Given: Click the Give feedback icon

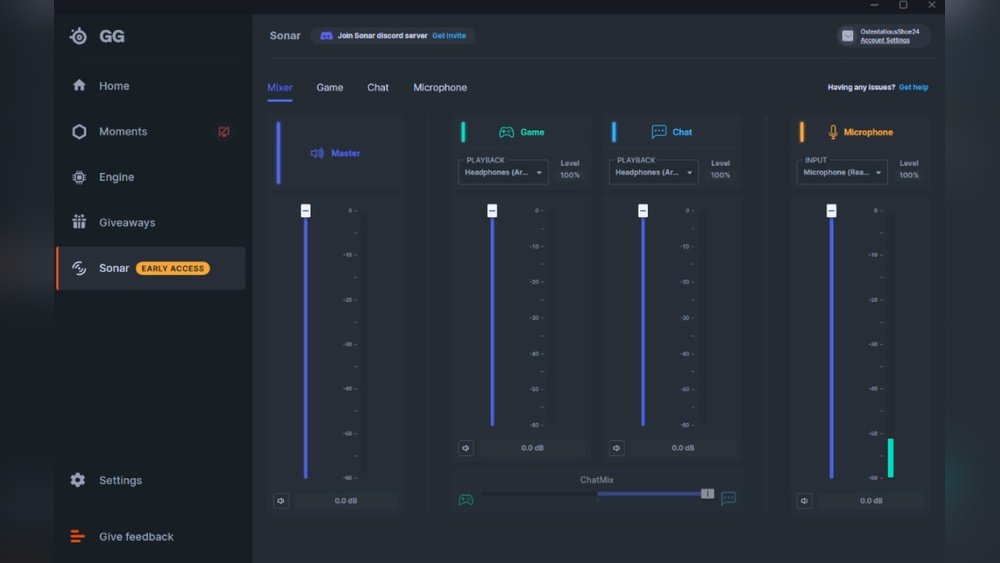Looking at the screenshot, I should click(x=77, y=536).
